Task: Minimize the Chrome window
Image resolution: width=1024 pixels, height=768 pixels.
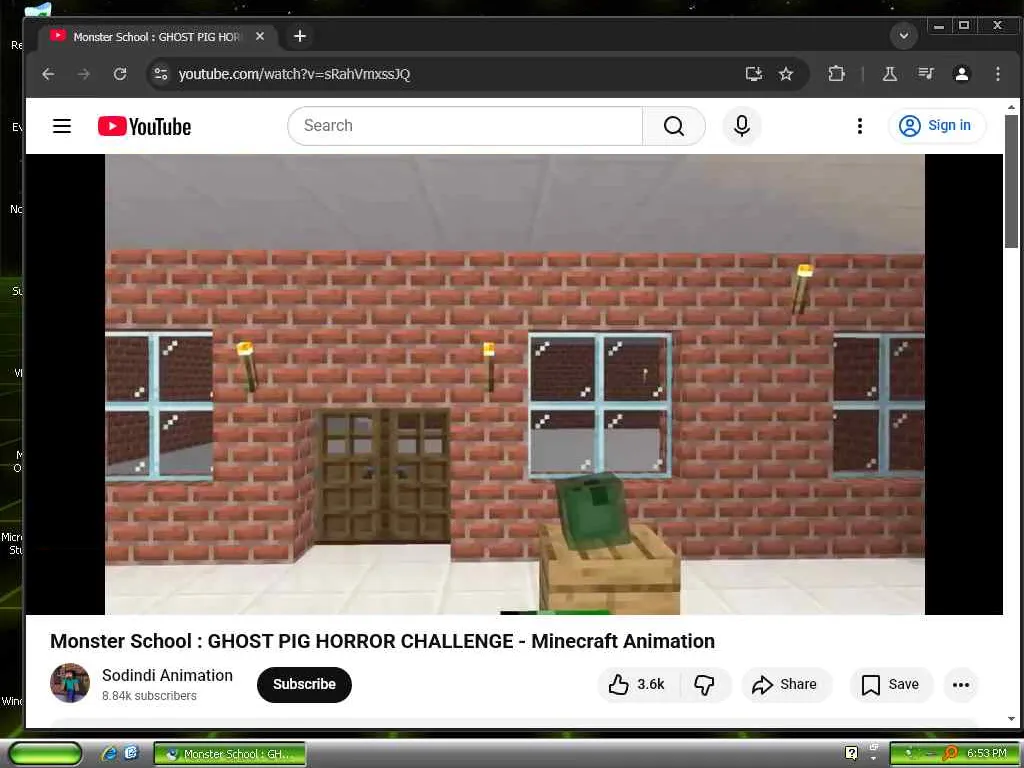Action: pyautogui.click(x=938, y=26)
